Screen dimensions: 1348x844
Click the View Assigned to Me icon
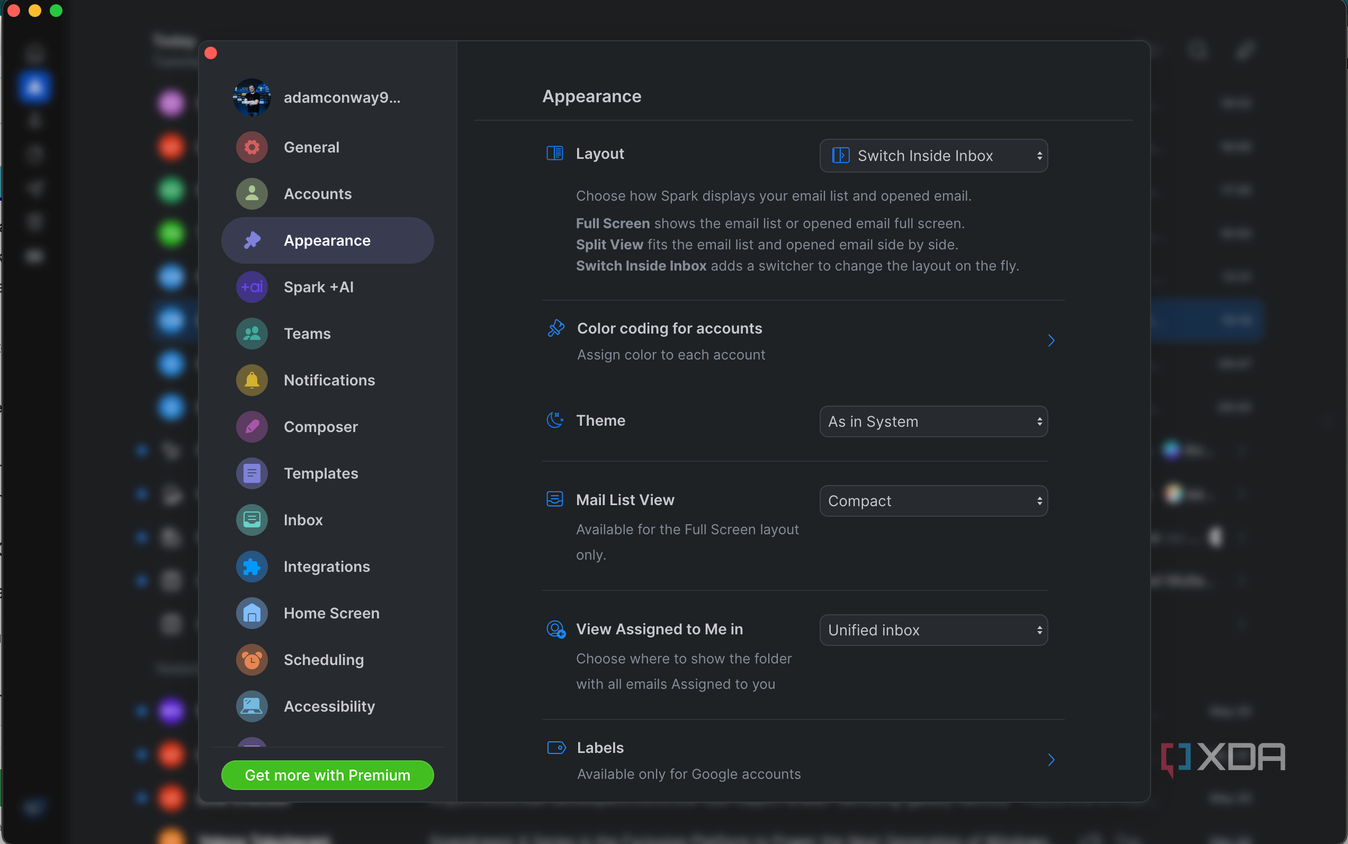tap(556, 629)
